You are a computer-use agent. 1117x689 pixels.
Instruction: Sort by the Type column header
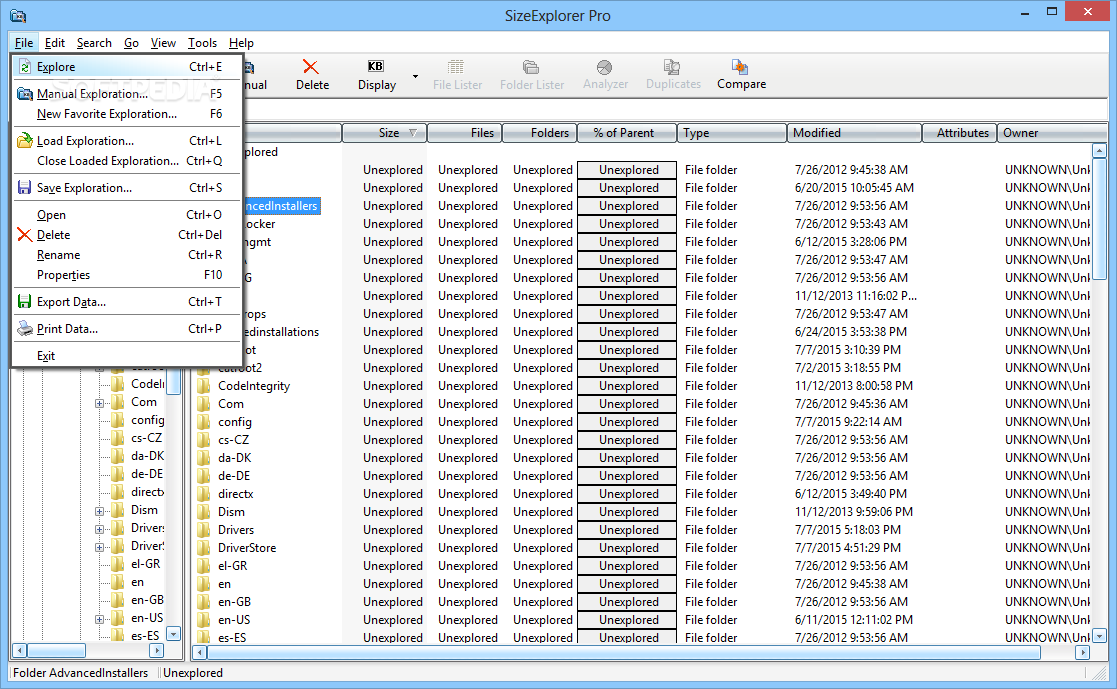pyautogui.click(x=732, y=133)
